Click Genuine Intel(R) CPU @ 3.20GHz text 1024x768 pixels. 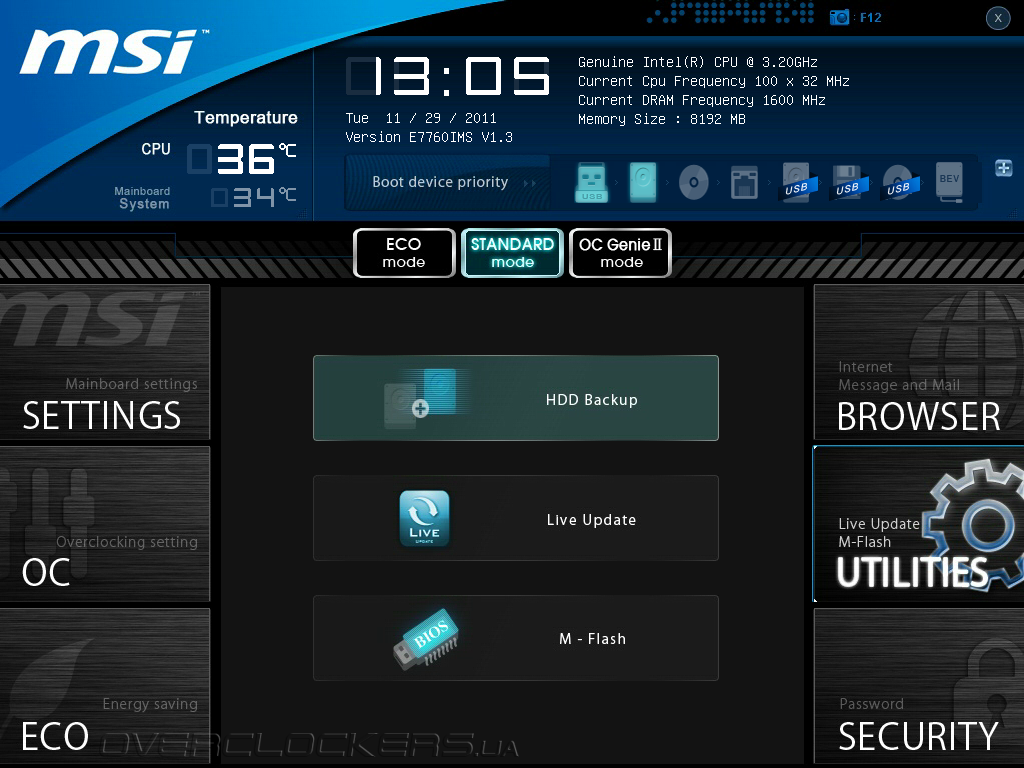pyautogui.click(x=697, y=63)
